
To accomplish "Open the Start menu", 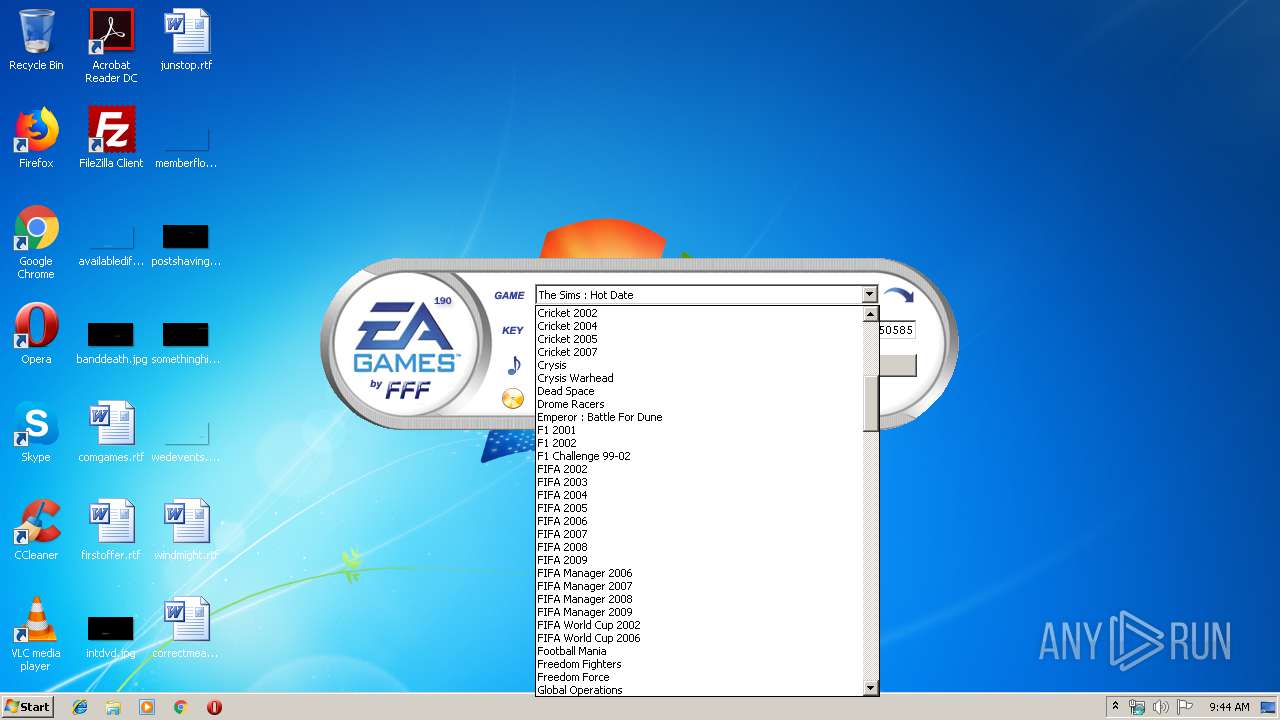I will (28, 707).
